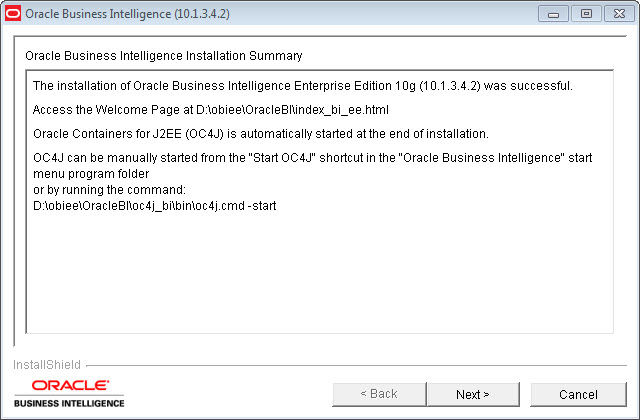Click the Installation Summary heading
The width and height of the screenshot is (640, 420).
tap(164, 56)
